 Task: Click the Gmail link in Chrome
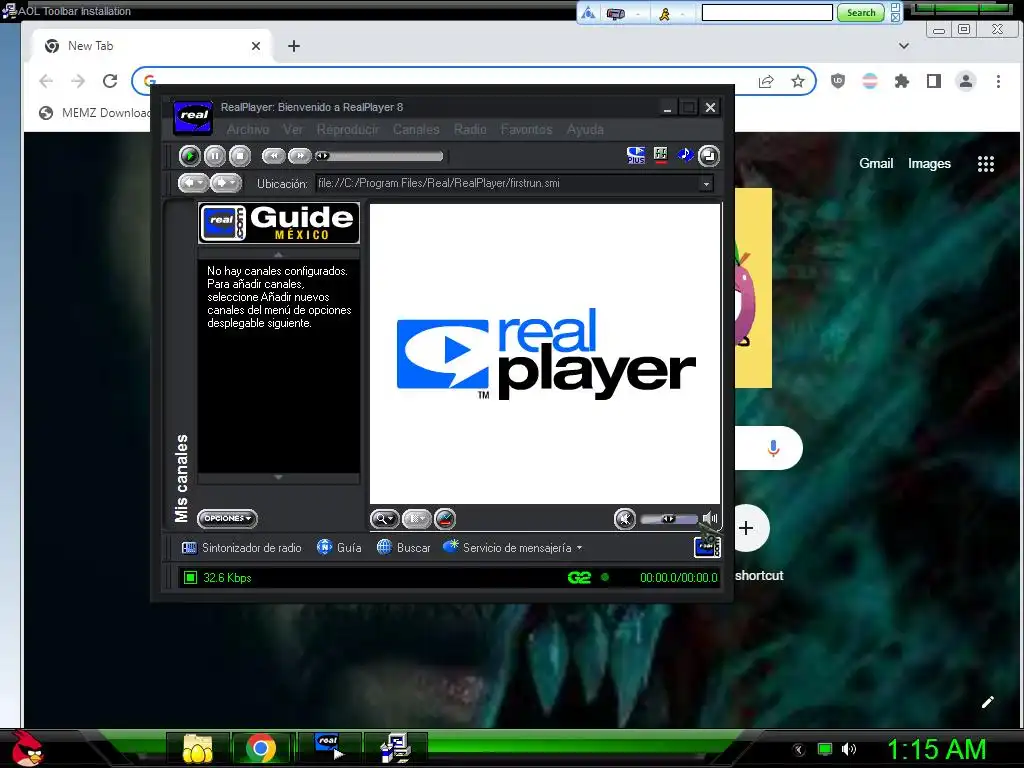tap(876, 163)
